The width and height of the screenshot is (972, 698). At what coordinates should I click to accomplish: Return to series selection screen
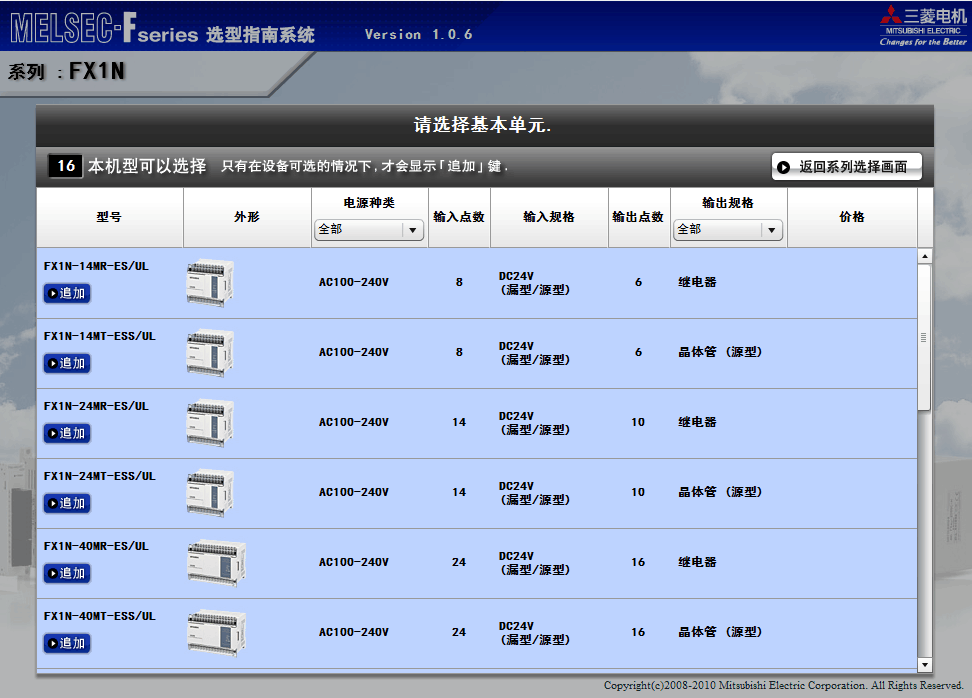[x=846, y=167]
